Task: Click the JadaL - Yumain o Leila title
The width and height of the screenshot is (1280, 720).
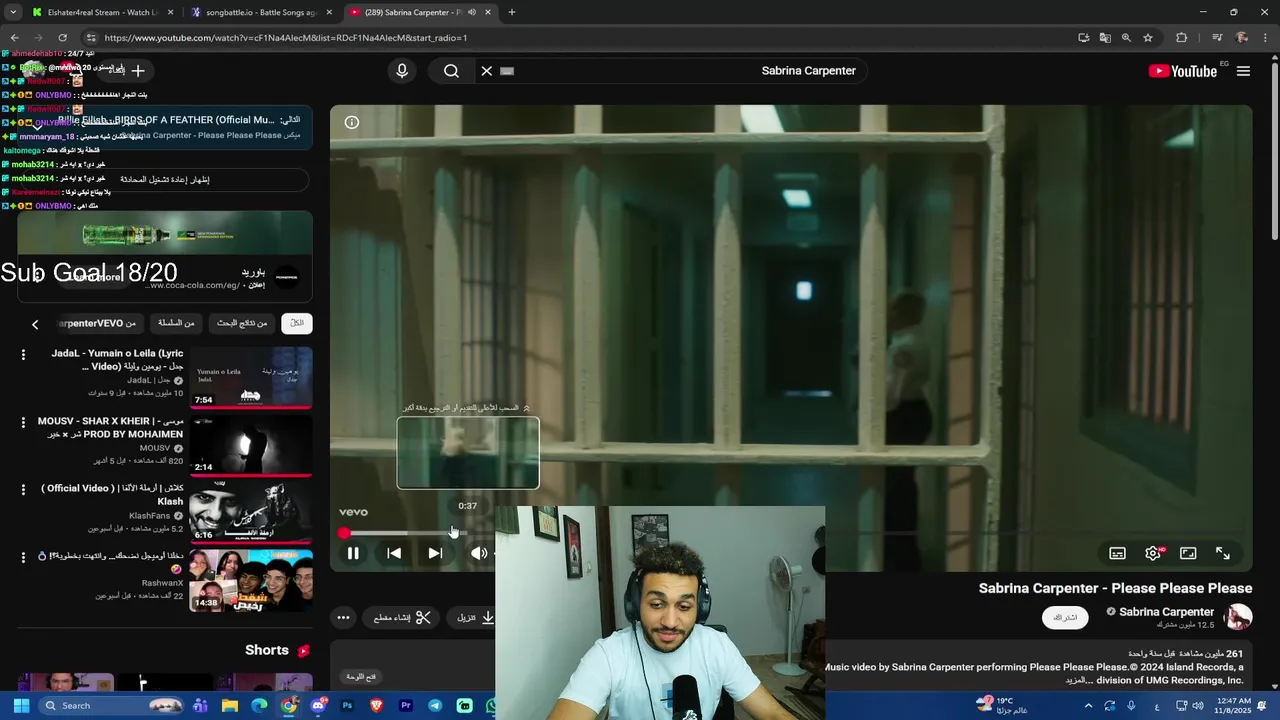Action: point(117,360)
